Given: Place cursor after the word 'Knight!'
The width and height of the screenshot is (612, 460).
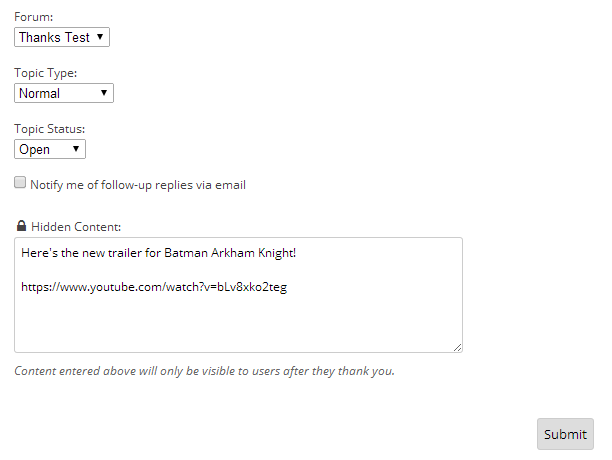Looking at the screenshot, I should [x=297, y=253].
